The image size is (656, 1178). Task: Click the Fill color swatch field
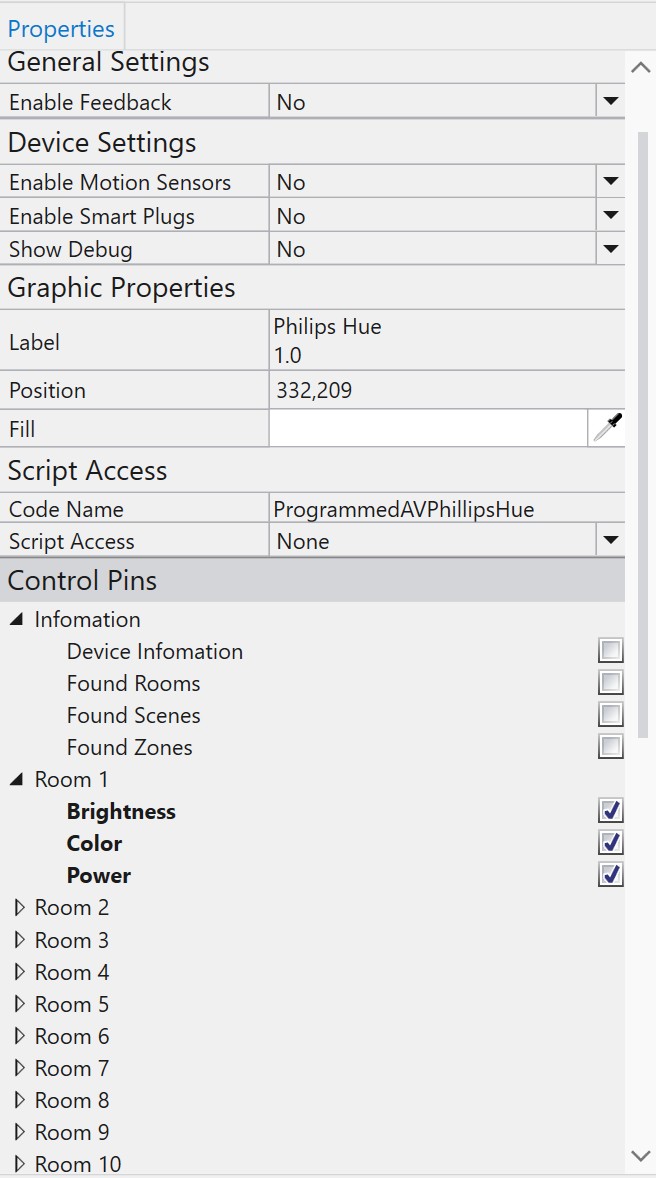pyautogui.click(x=428, y=428)
